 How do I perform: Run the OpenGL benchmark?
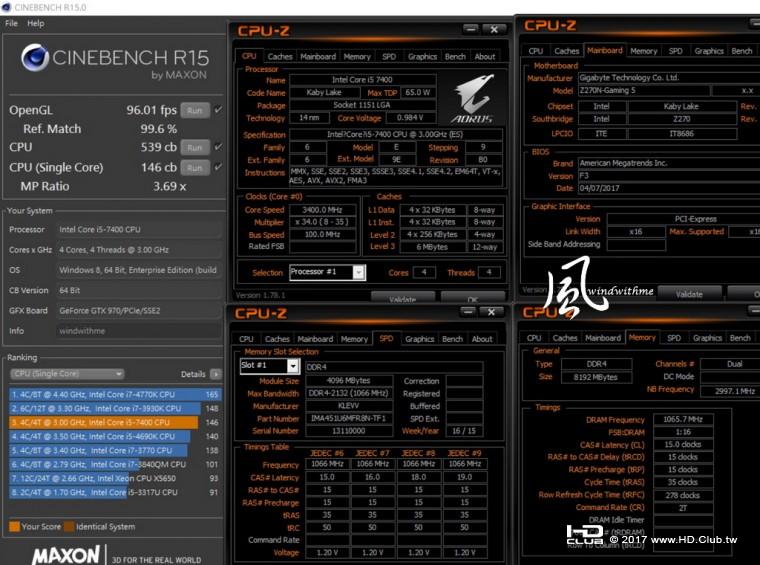195,110
